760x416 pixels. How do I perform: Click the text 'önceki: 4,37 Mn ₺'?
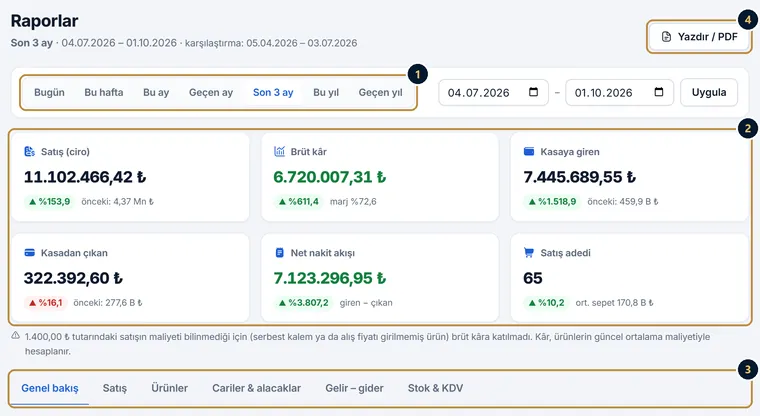117,202
